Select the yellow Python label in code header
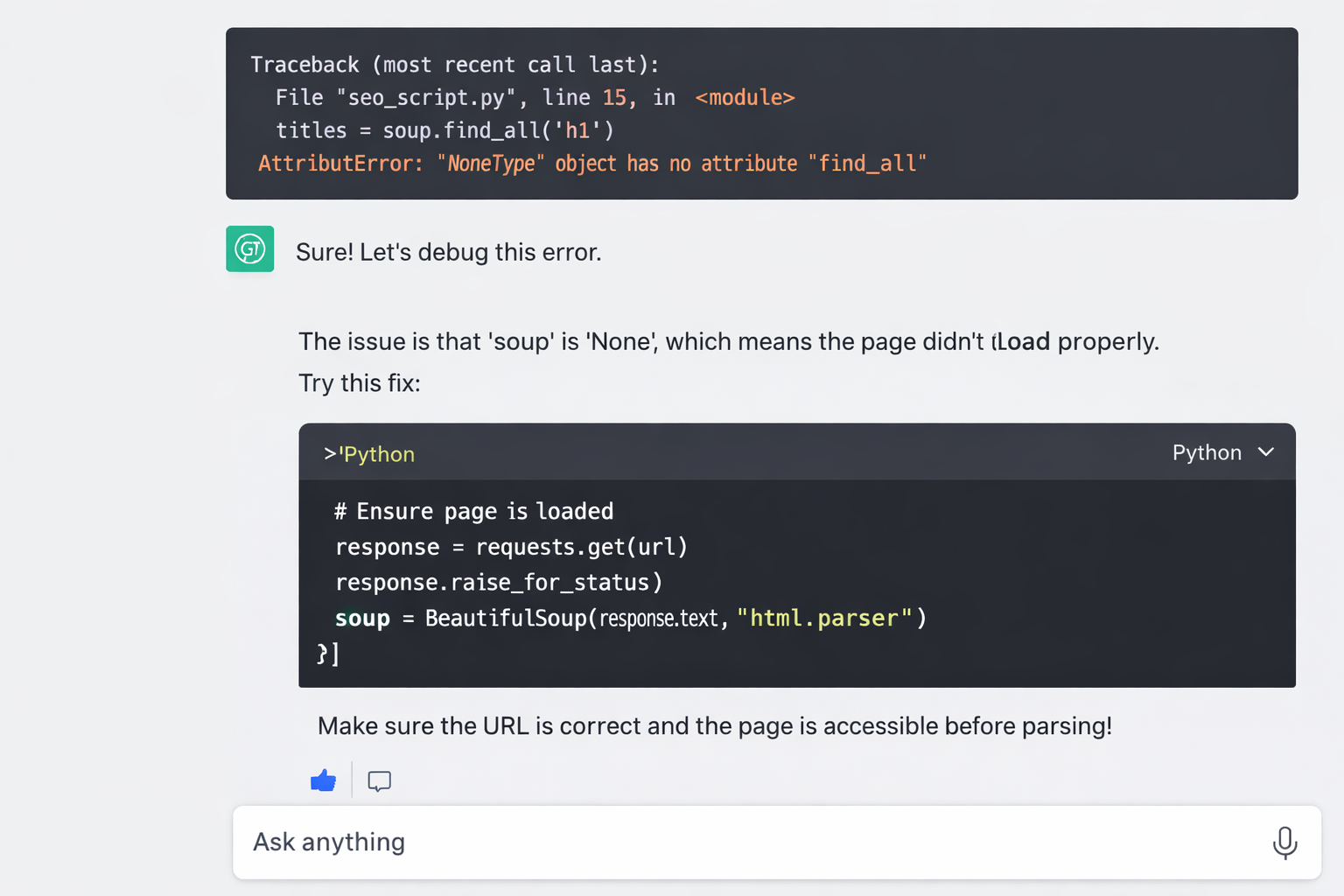 [377, 454]
